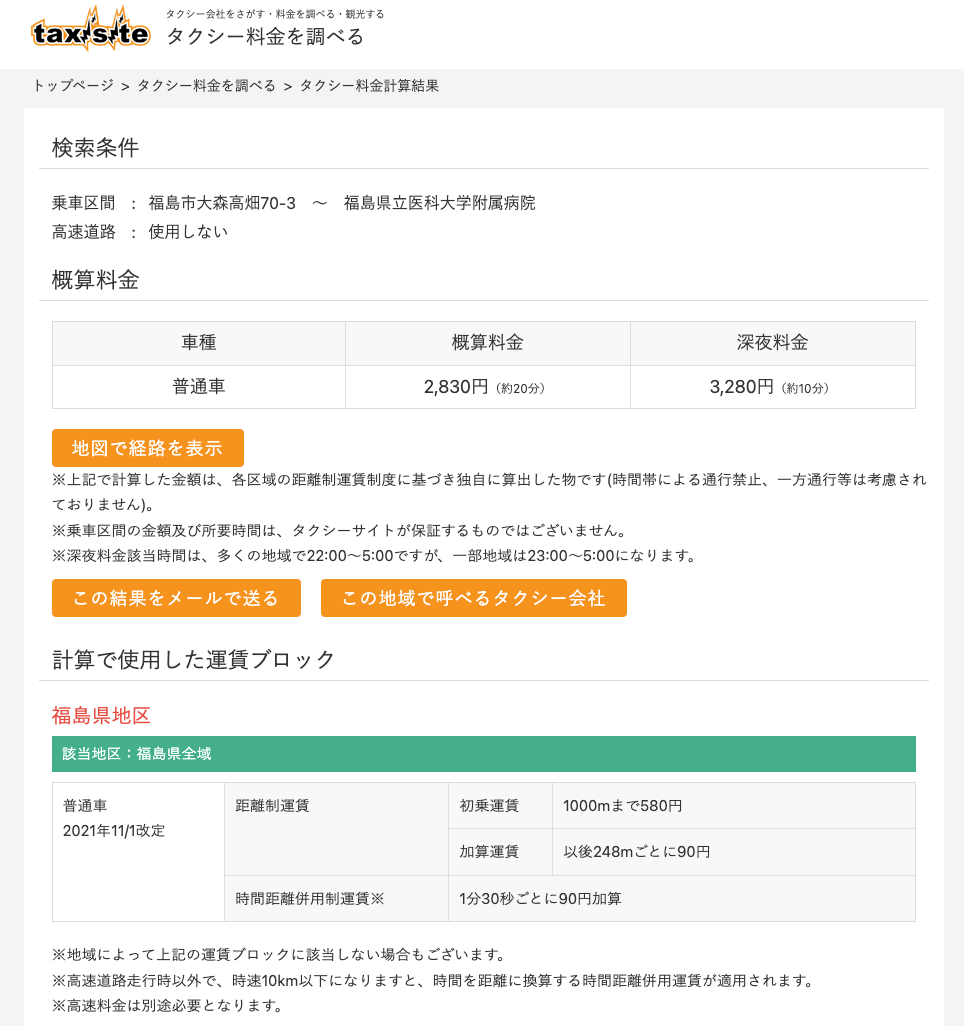Click the 距離制運賃 cell
964x1026 pixels.
pos(336,829)
